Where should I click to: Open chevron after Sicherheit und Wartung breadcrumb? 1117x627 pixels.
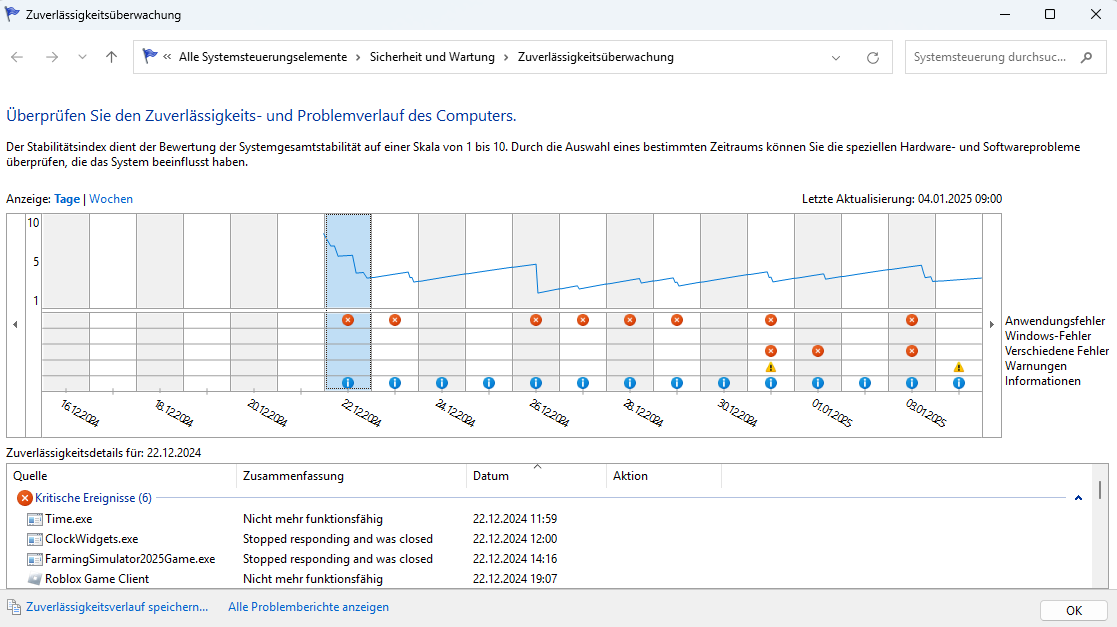(x=506, y=57)
